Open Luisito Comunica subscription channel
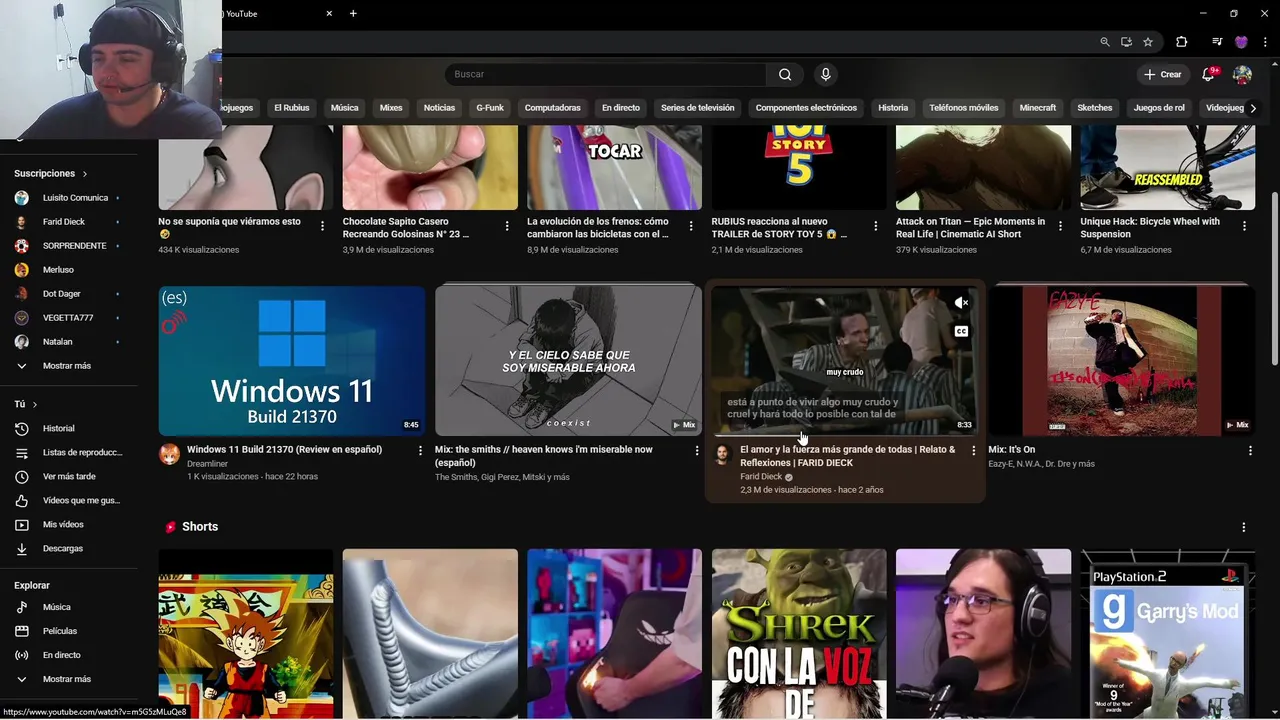Viewport: 1280px width, 720px height. [69, 198]
